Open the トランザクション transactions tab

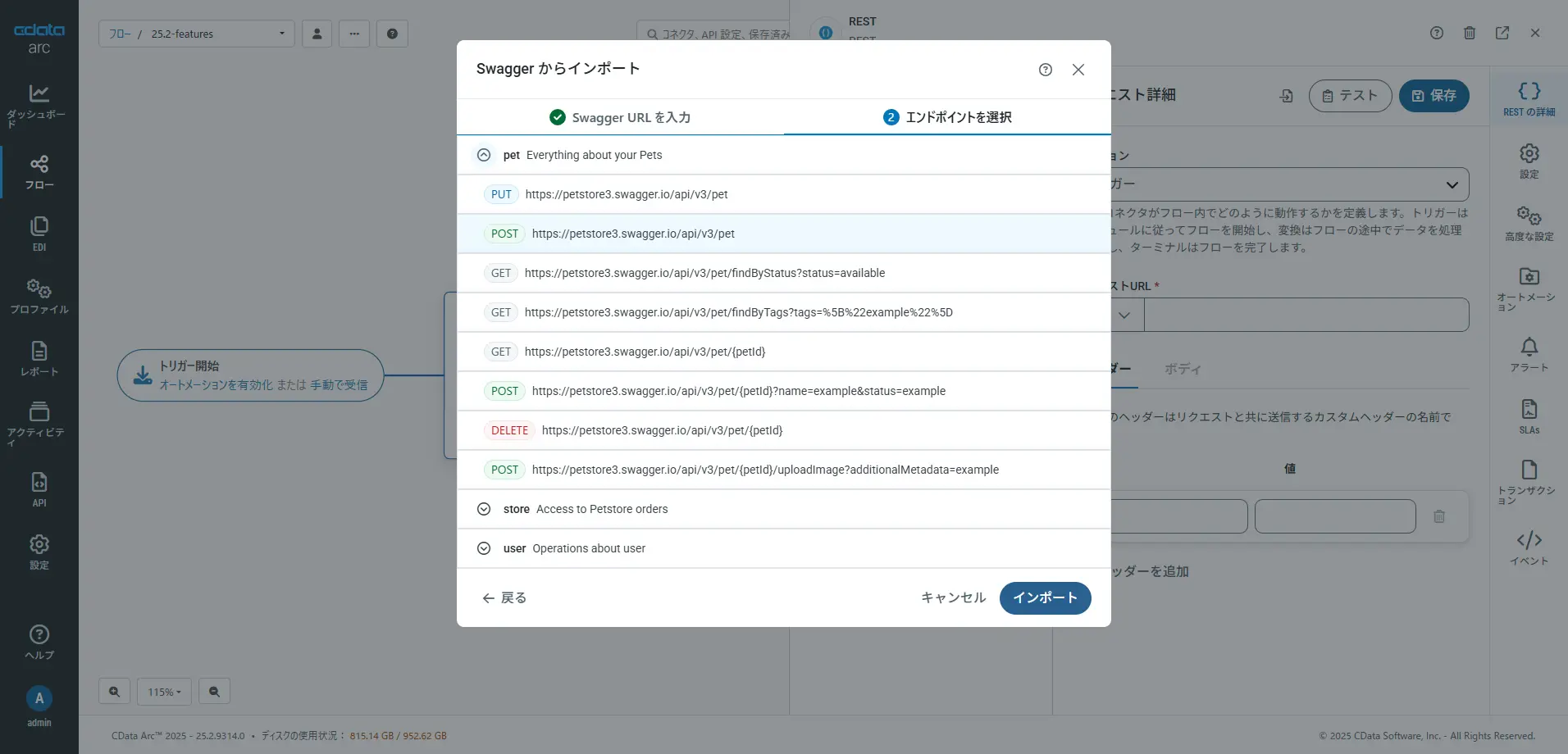click(1529, 483)
